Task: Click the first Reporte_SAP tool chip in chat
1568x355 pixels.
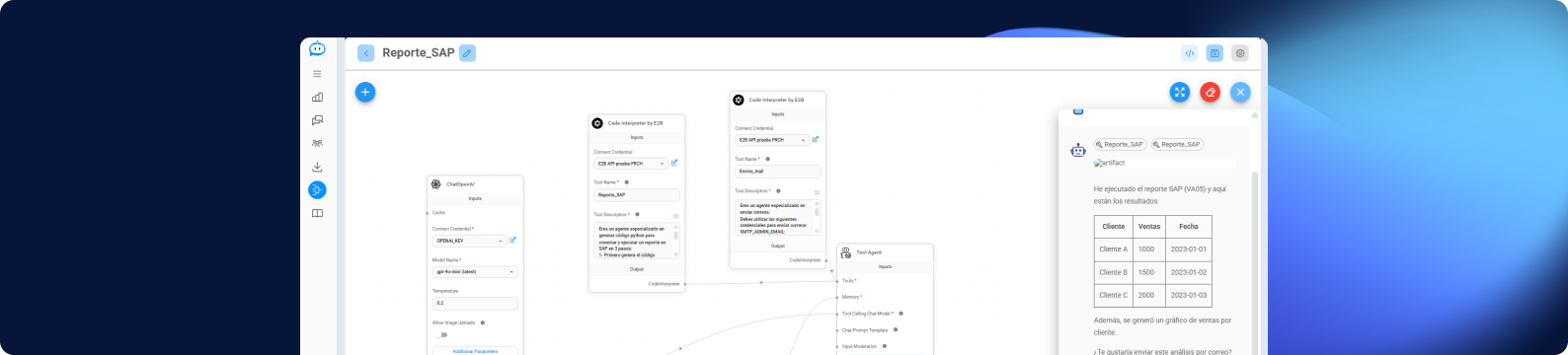Action: point(1120,144)
